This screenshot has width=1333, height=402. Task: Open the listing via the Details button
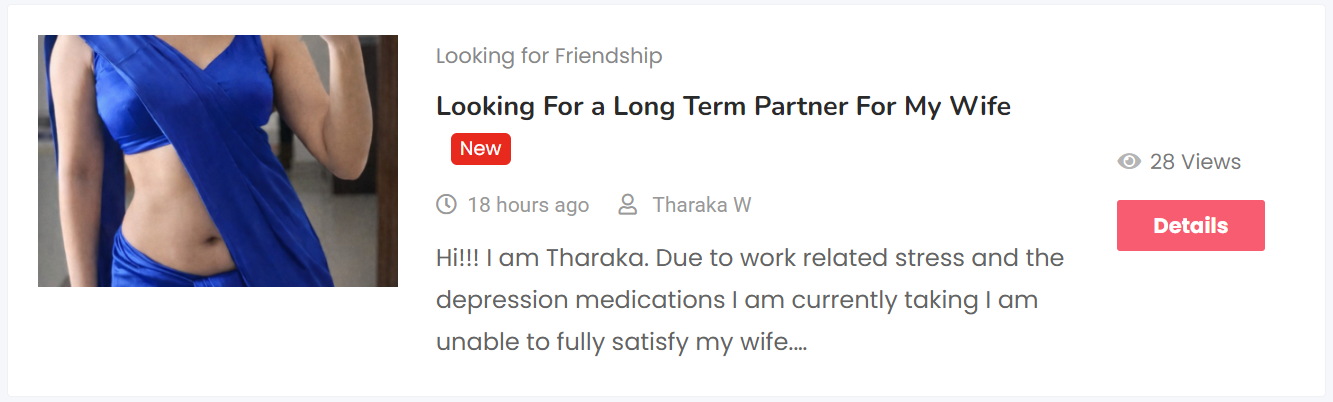[x=1191, y=225]
